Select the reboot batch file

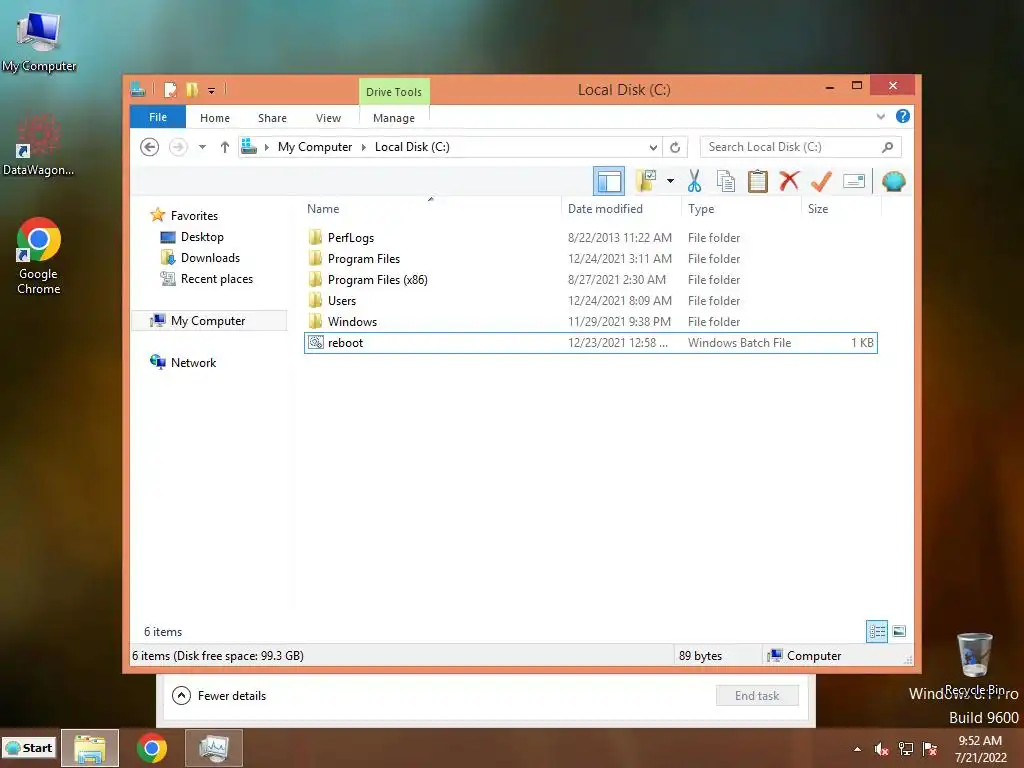point(590,343)
